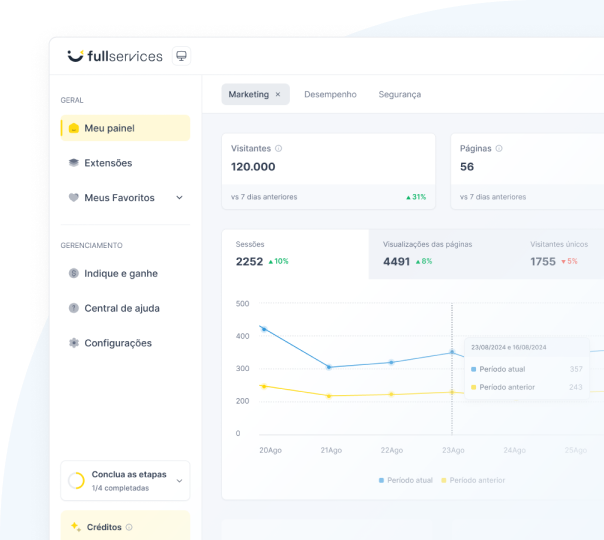Expand the Meus Favoritos chevron

tap(179, 198)
